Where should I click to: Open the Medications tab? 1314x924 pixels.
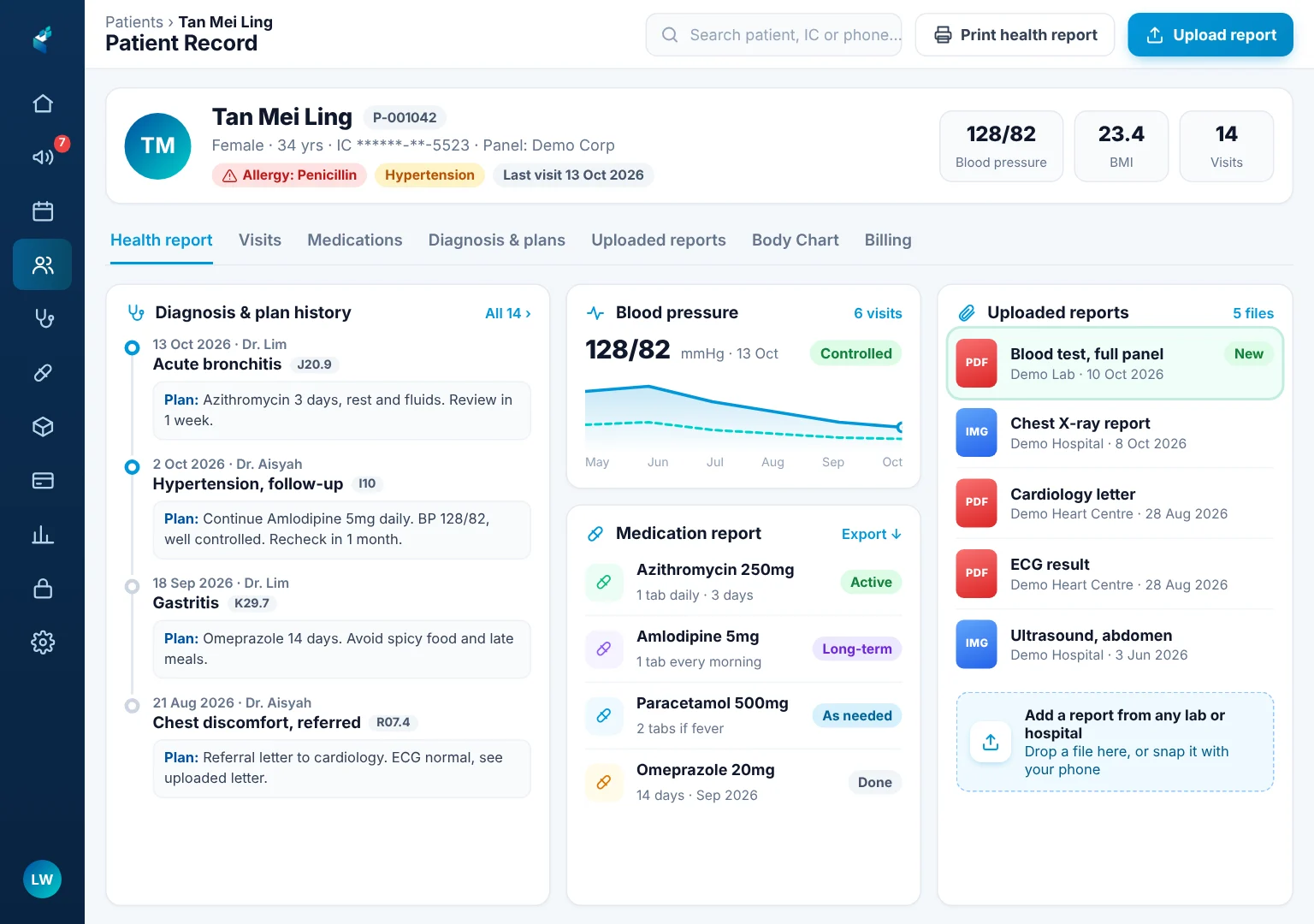(x=355, y=240)
